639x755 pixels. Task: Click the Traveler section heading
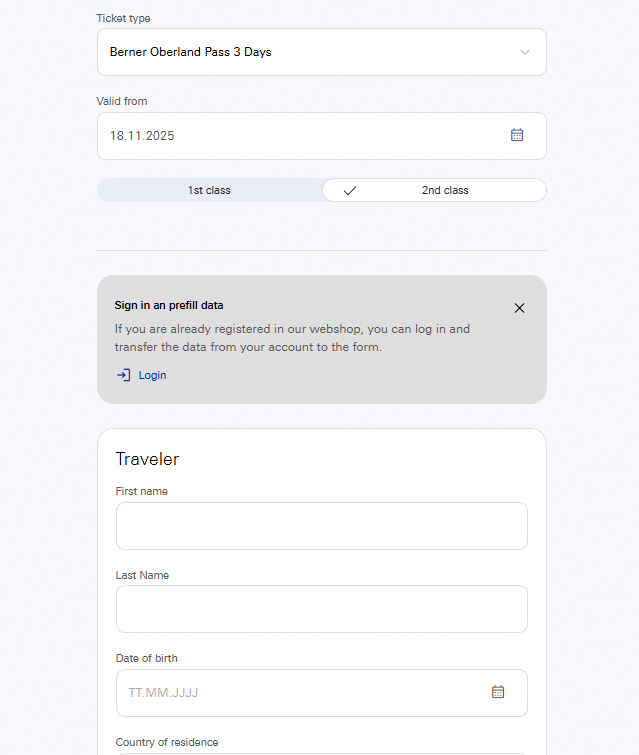tap(147, 459)
